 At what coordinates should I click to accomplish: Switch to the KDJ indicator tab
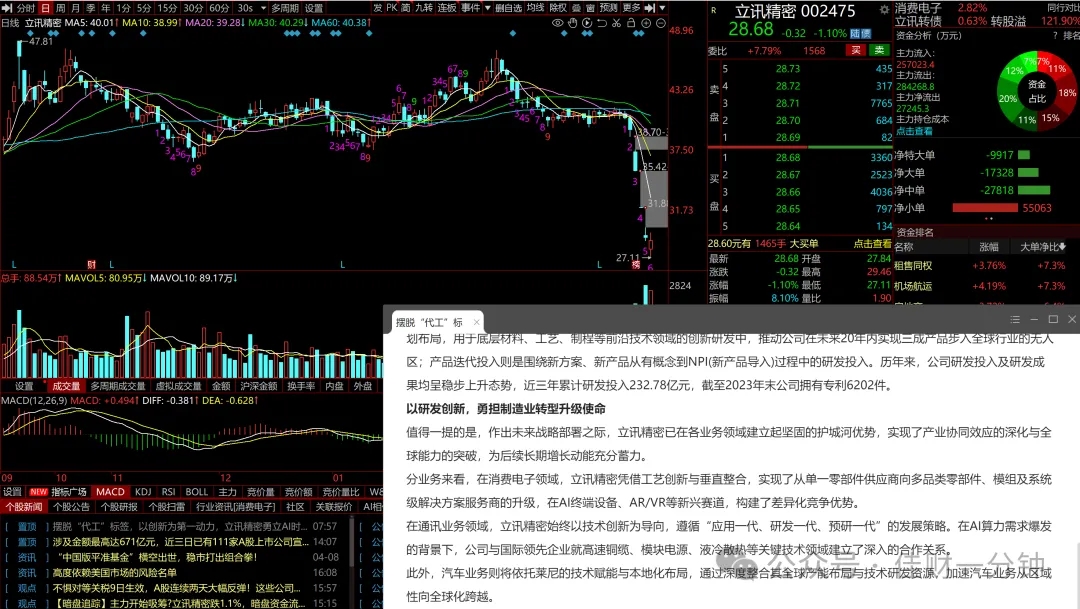[143, 492]
